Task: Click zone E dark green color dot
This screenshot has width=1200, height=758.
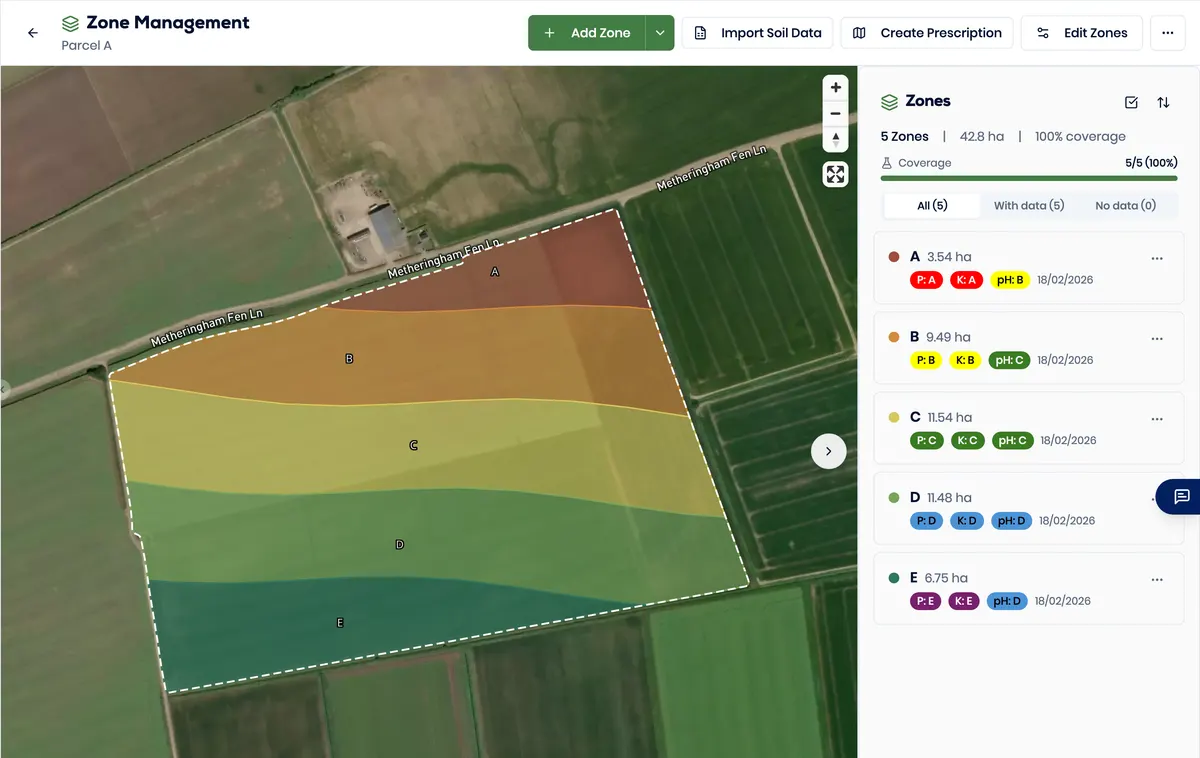Action: click(894, 578)
